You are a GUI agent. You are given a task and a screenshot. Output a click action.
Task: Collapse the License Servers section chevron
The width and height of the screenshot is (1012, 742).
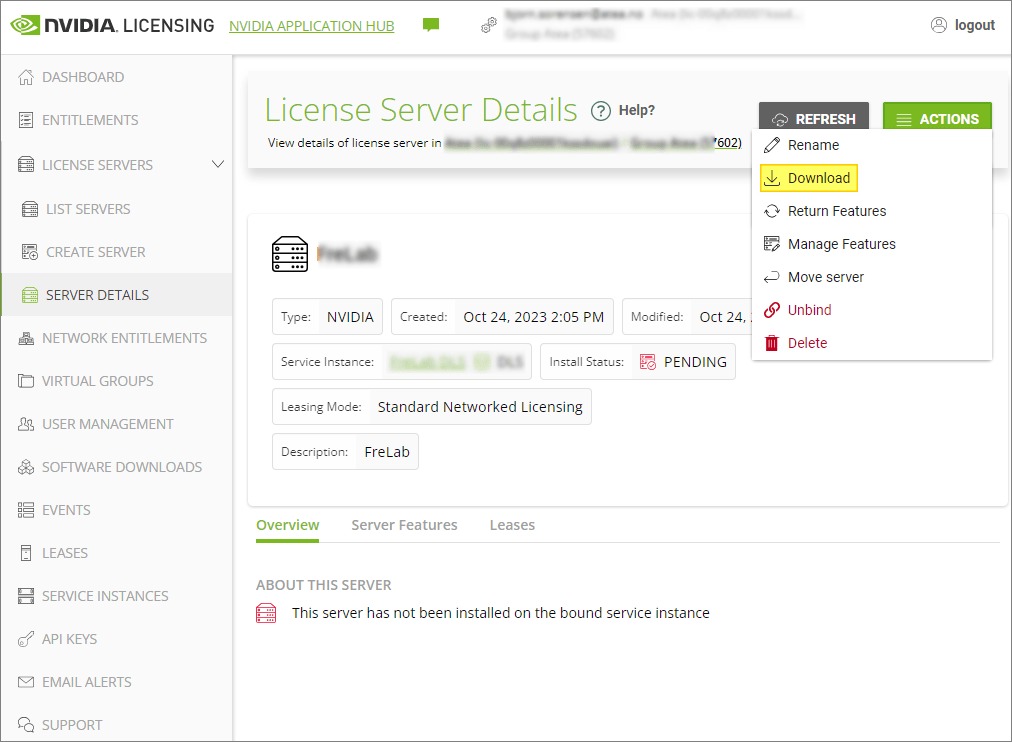[218, 164]
